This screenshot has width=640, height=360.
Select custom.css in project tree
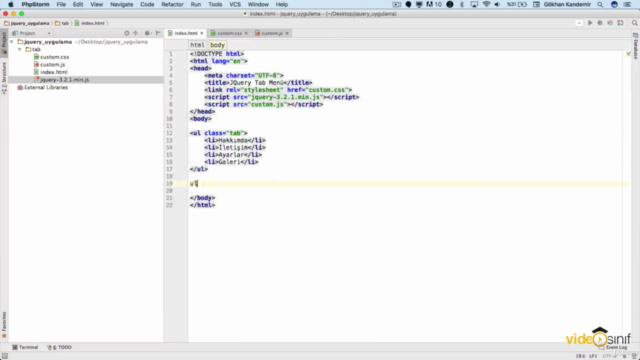click(54, 57)
